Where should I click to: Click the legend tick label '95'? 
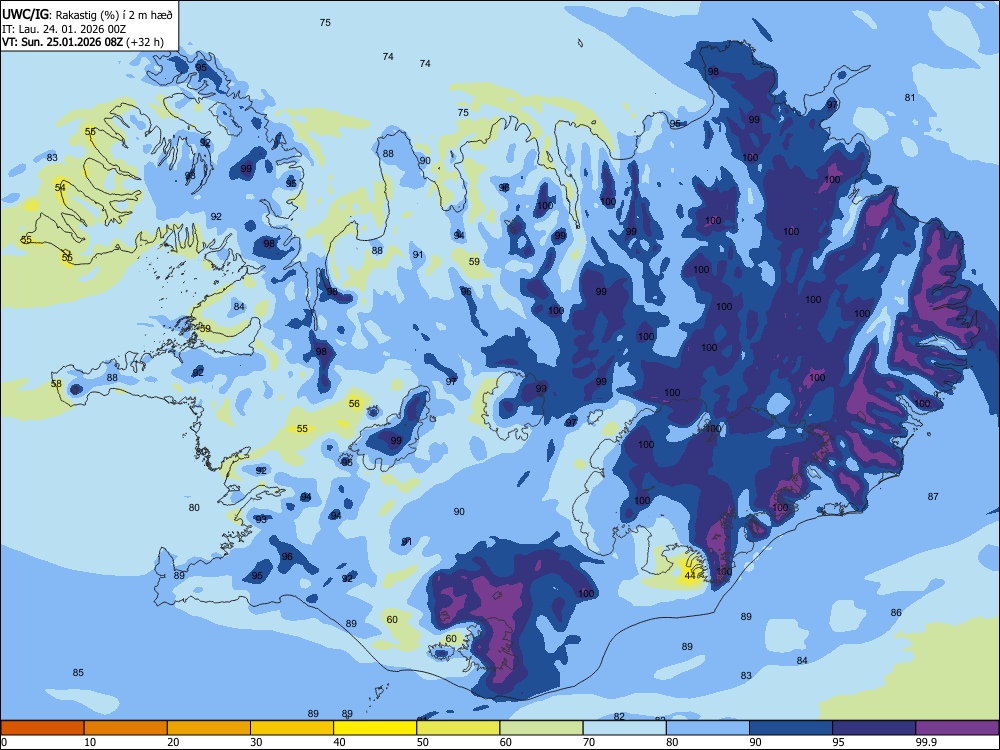click(x=838, y=742)
